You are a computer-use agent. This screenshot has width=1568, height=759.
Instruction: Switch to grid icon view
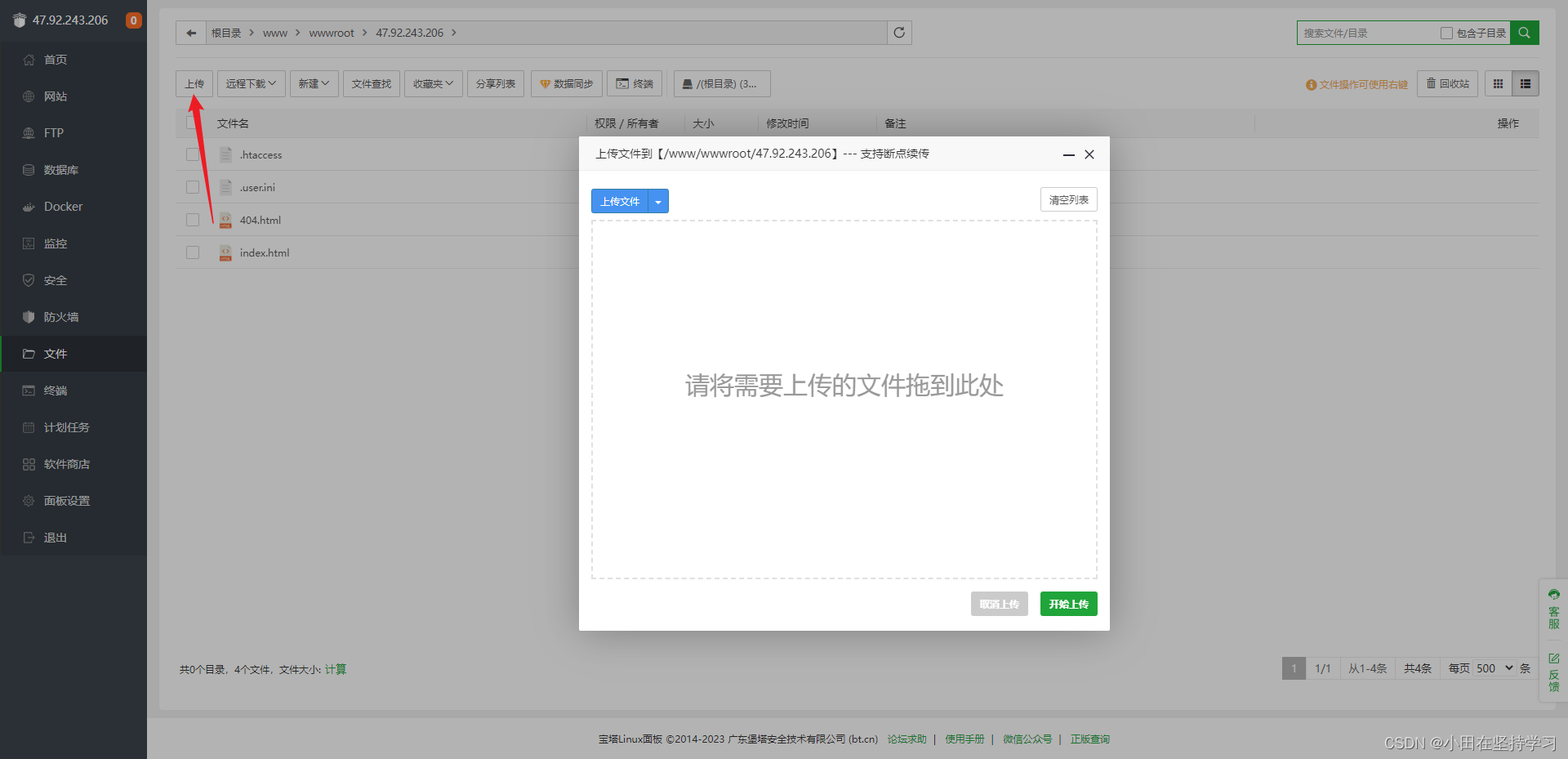(1498, 83)
